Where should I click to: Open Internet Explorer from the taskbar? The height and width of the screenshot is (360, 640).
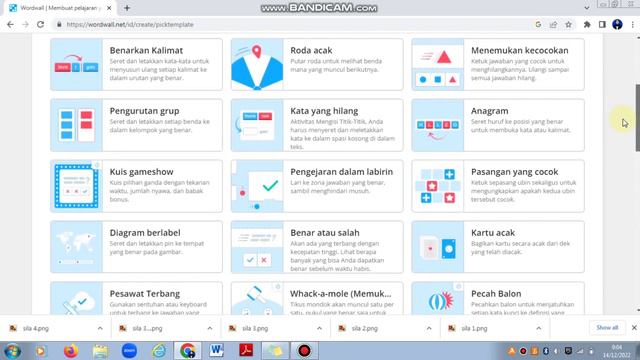click(159, 351)
